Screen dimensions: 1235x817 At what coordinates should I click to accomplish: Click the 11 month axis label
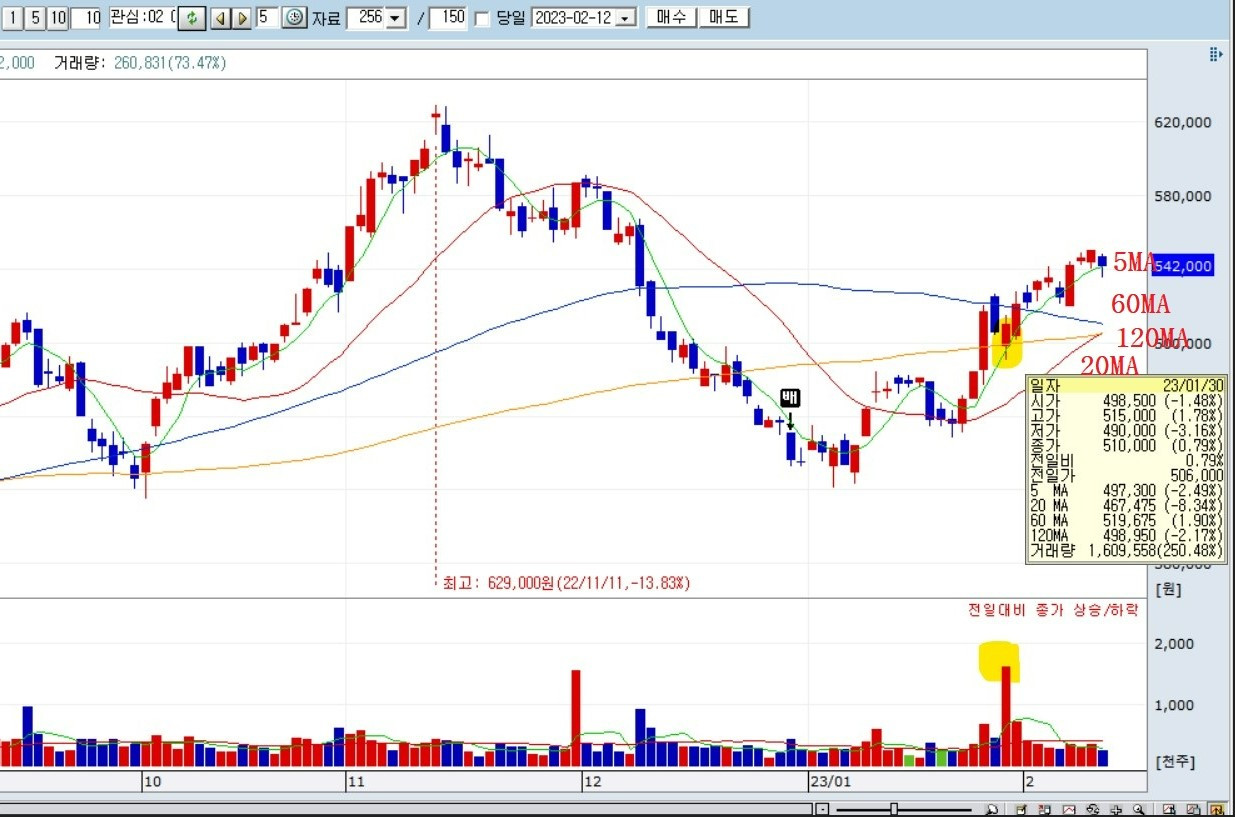pyautogui.click(x=354, y=782)
